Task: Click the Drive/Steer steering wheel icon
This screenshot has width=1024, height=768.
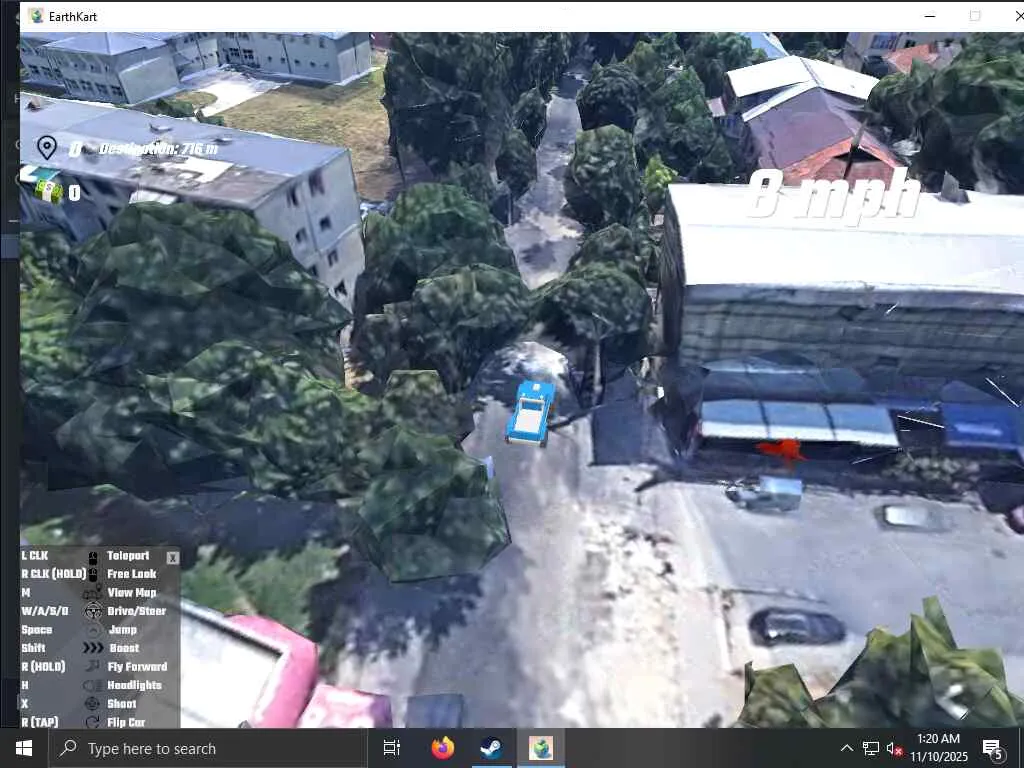Action: pos(93,611)
